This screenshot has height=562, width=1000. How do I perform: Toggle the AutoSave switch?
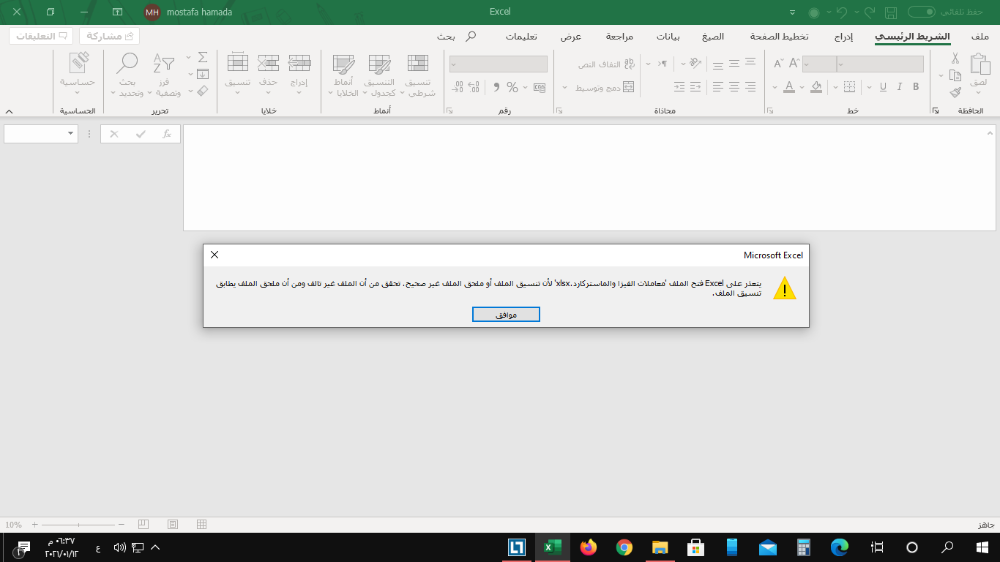point(922,12)
